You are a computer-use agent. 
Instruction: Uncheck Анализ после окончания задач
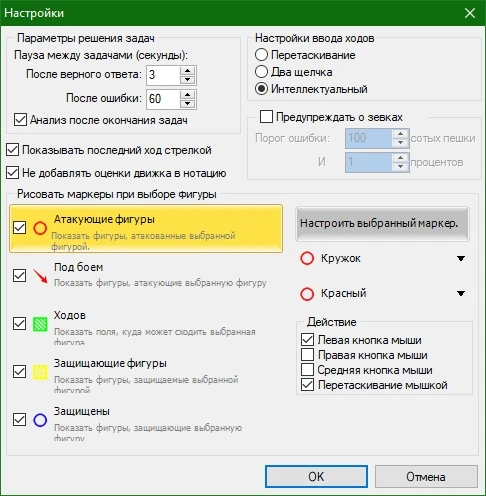click(20, 119)
